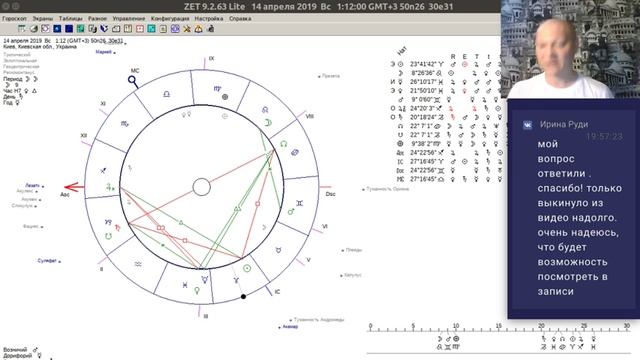
Task: Click the open folder shaped toolbar icon
Action: click(116, 29)
